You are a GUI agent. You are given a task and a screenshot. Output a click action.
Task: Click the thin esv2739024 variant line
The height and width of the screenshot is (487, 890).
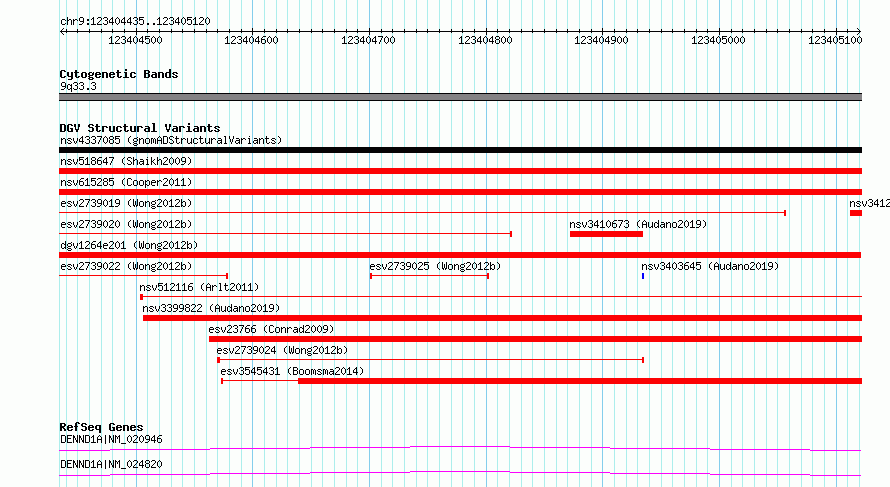click(430, 360)
